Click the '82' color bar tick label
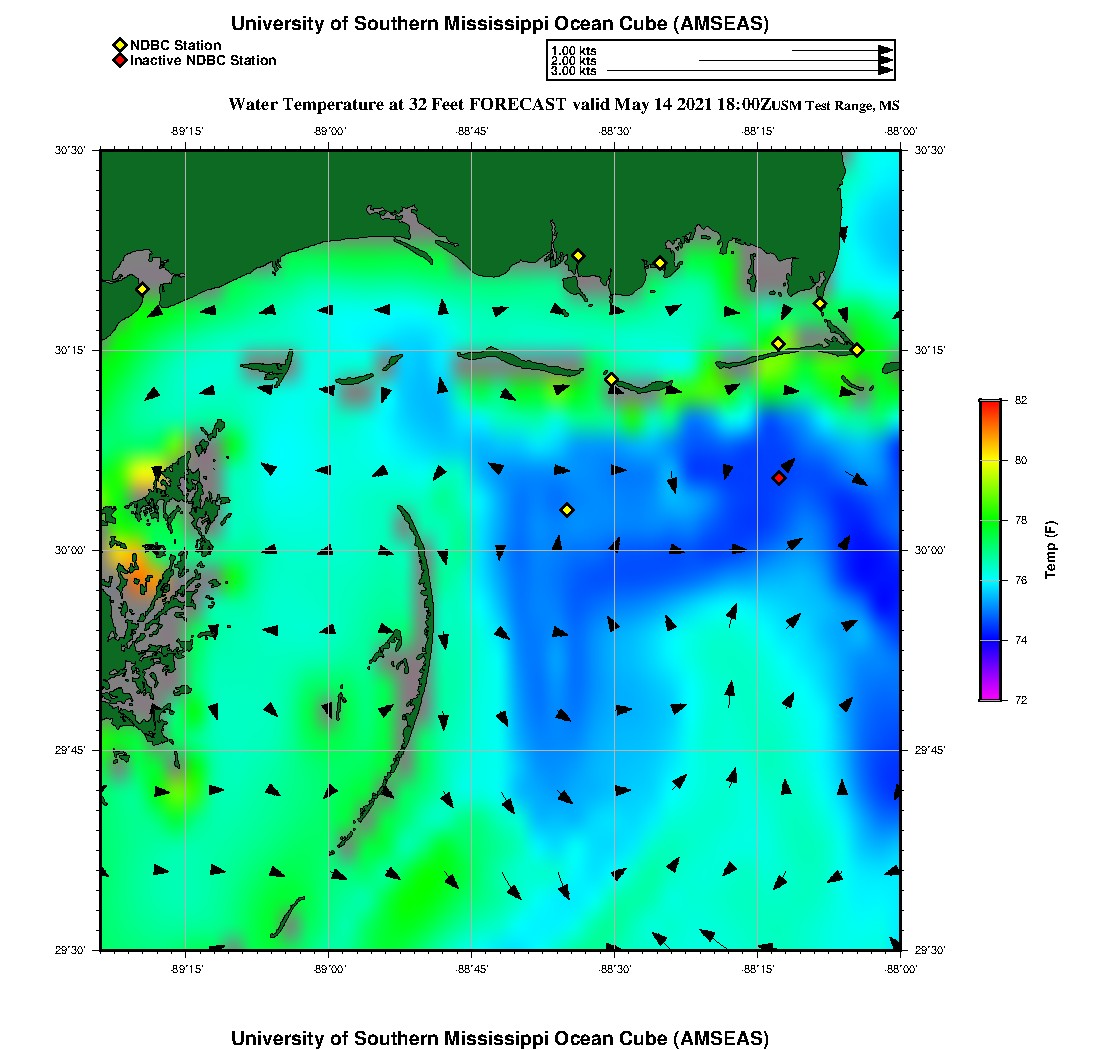Image resolution: width=1100 pixels, height=1050 pixels. [1021, 401]
